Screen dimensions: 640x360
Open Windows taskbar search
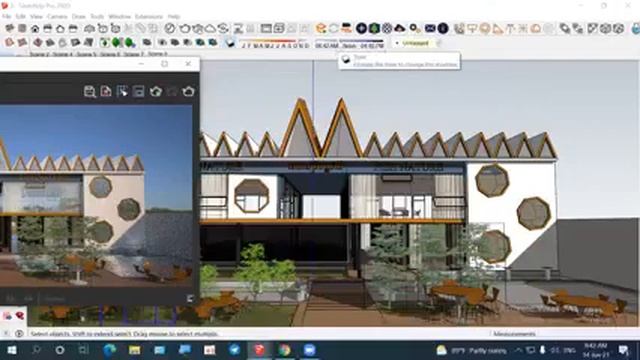[36, 350]
